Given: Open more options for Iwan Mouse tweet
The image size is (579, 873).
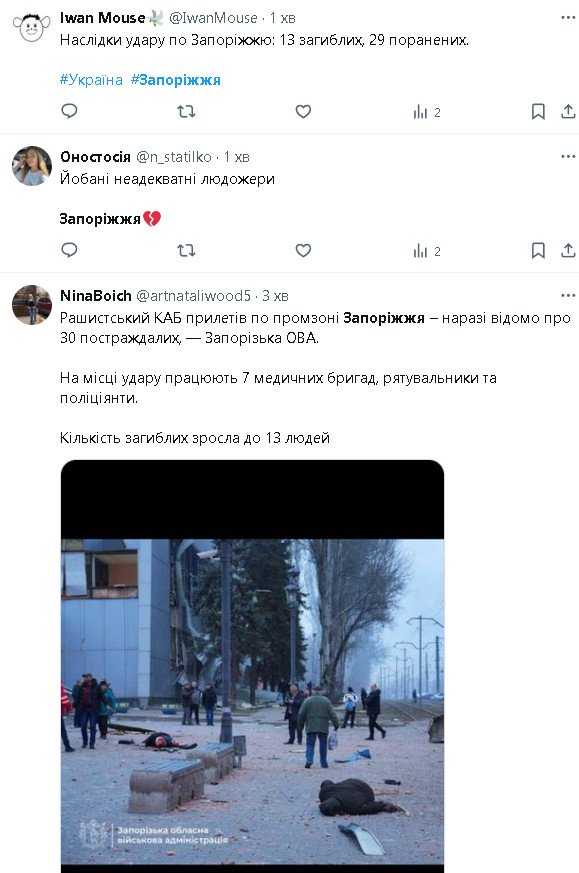Looking at the screenshot, I should click(x=568, y=17).
